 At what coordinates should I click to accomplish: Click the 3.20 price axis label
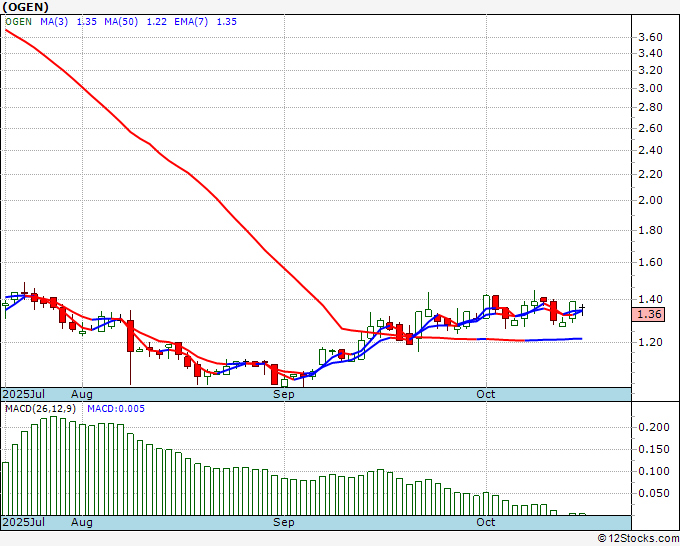point(651,70)
